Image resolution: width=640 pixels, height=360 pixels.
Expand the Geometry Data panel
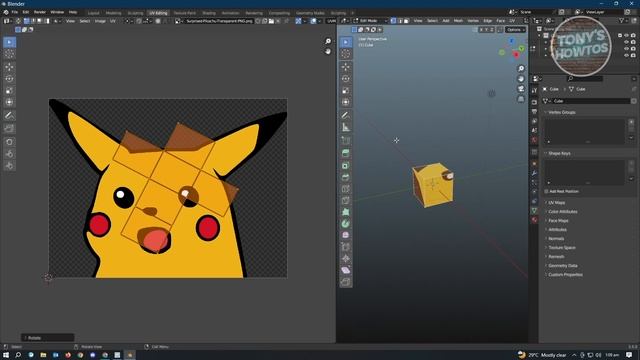click(562, 266)
